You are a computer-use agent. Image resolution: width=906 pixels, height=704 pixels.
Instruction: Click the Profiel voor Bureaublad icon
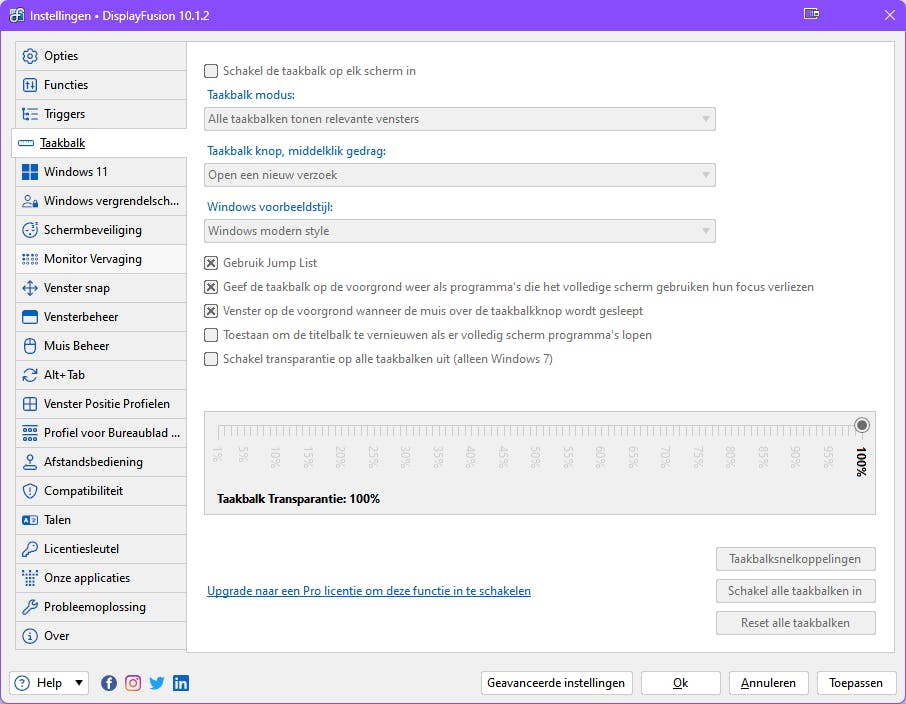pos(29,433)
